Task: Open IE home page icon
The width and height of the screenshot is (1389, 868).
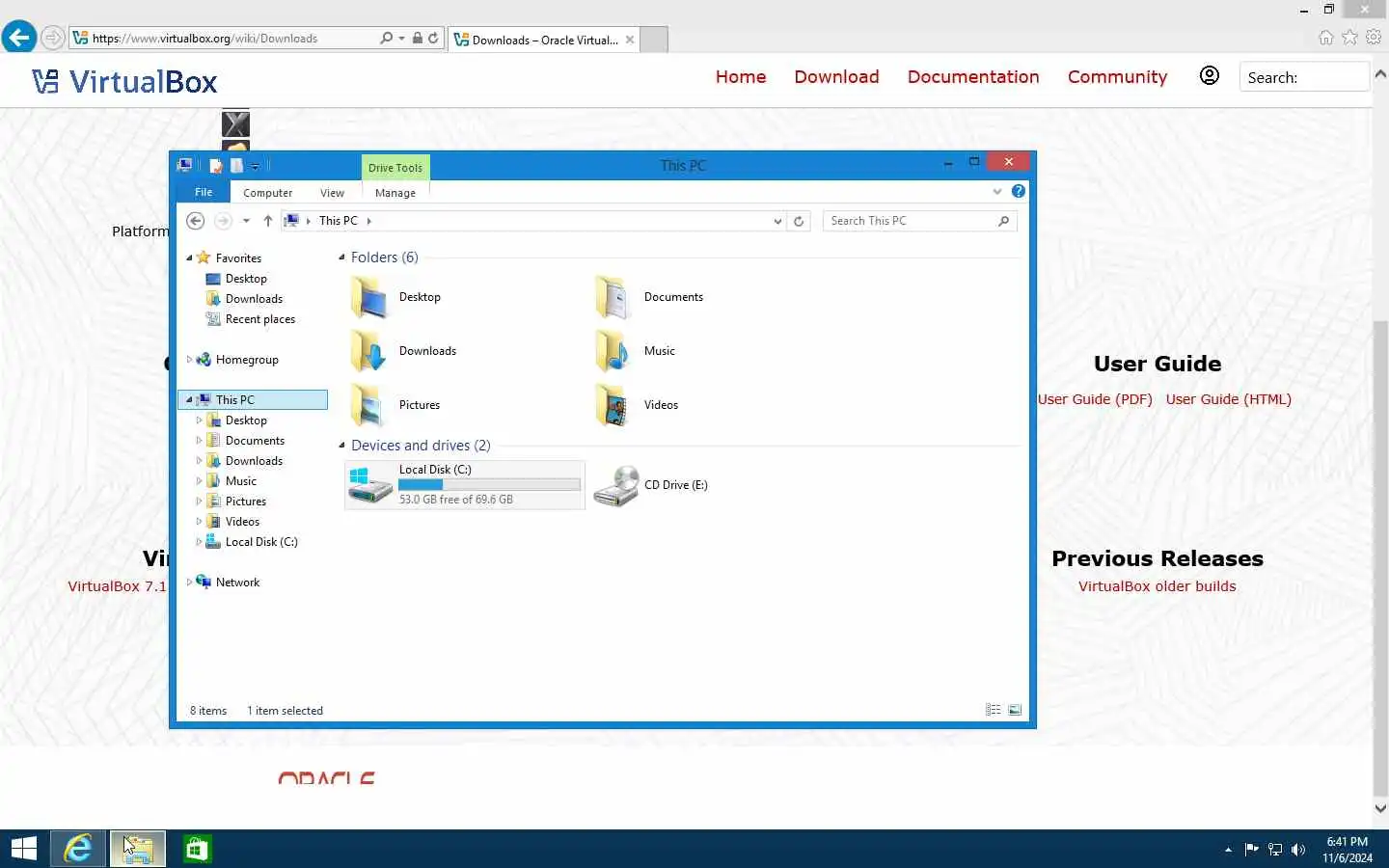Action: point(1326,38)
